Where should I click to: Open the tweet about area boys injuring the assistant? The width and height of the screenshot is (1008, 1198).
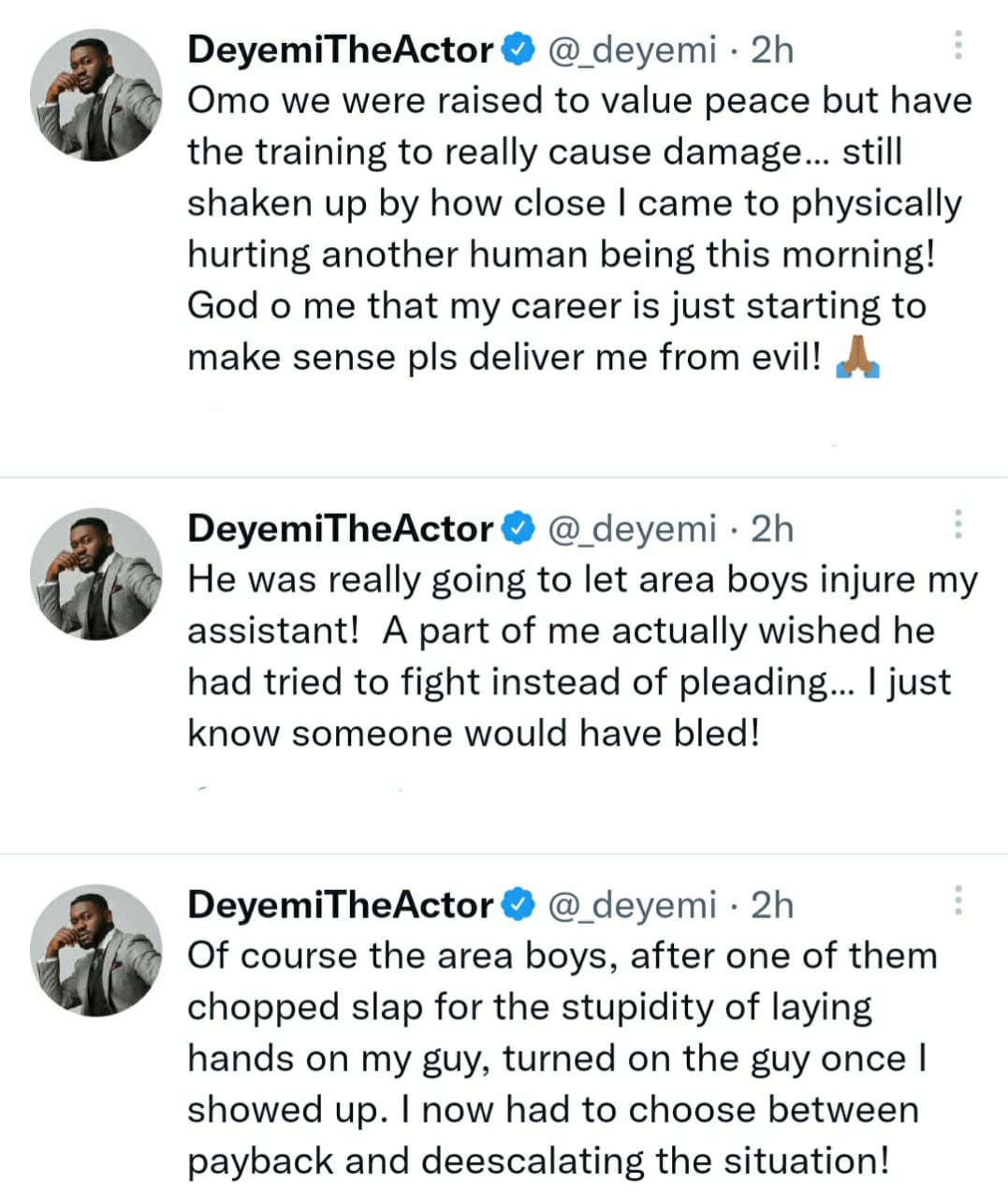[x=562, y=656]
